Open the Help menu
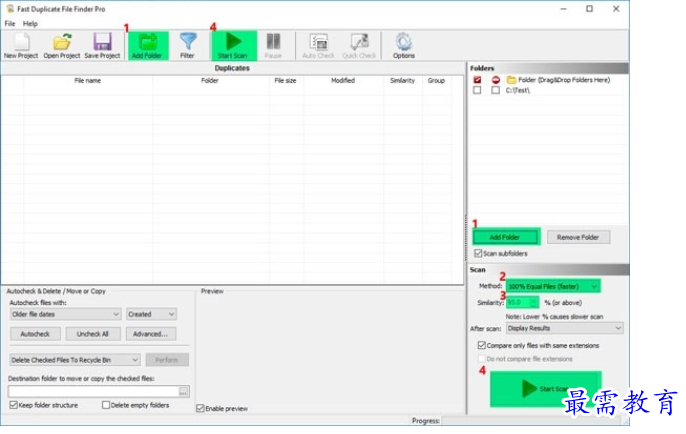686x434 pixels. (x=30, y=24)
